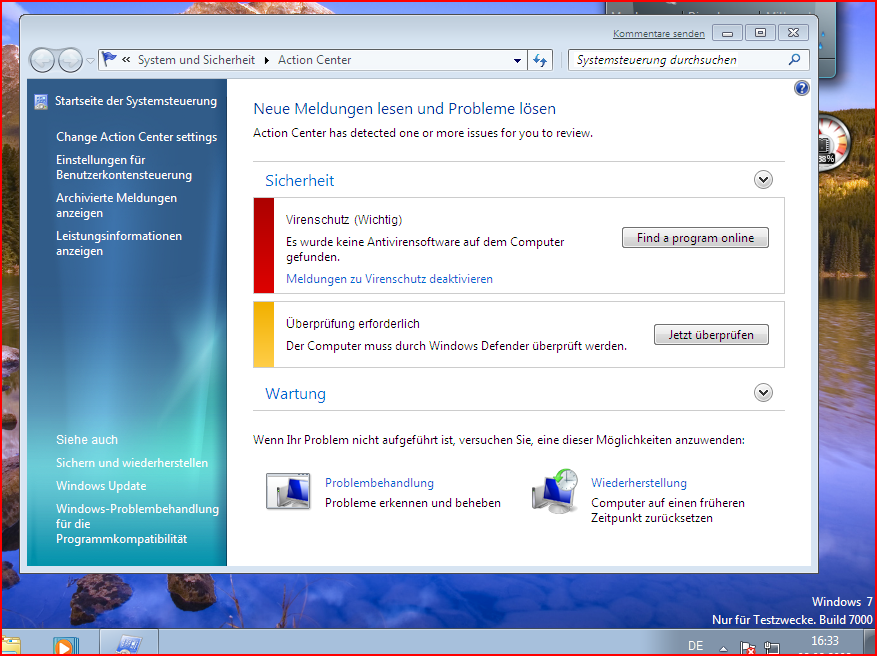This screenshot has width=877, height=656.
Task: Click 'Meldungen zu Virenschutz deaktivieren'
Action: tap(389, 279)
